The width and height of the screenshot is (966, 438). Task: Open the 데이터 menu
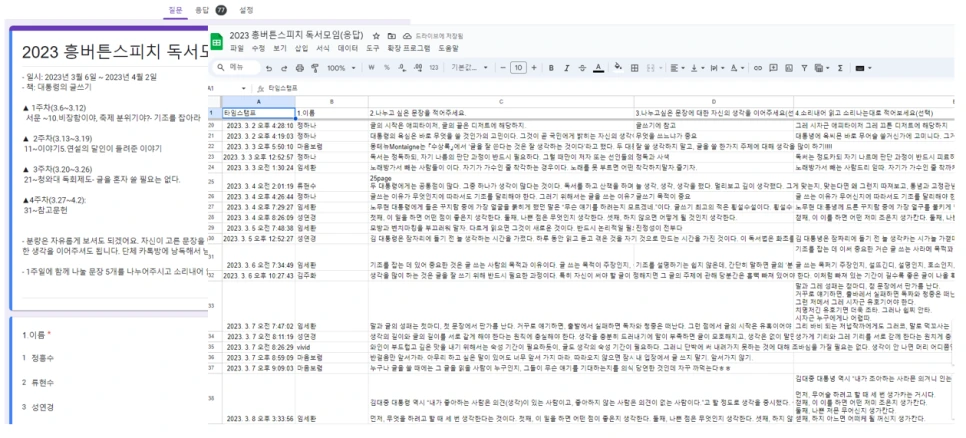click(348, 48)
